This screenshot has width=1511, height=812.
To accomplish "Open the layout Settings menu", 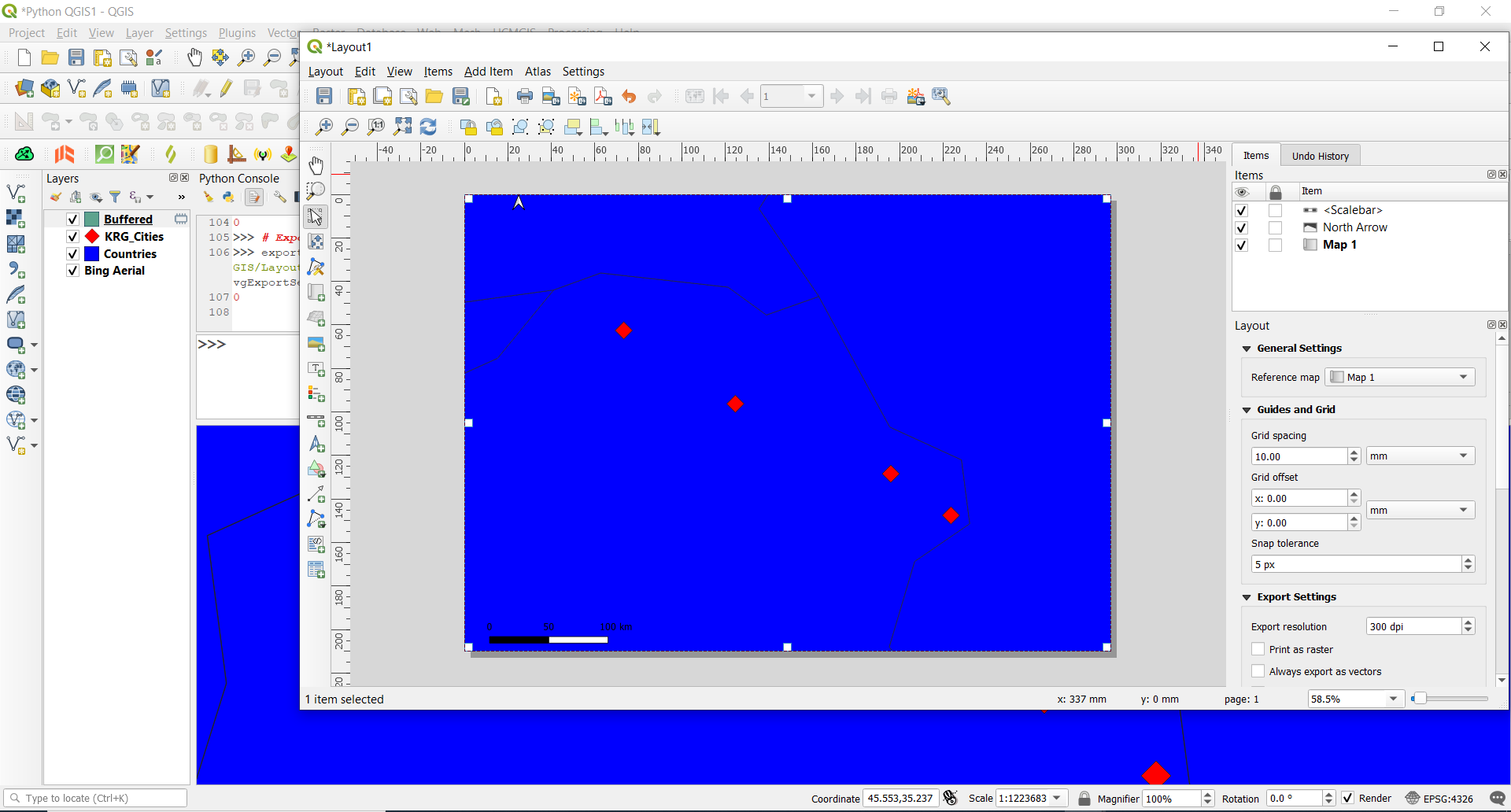I will [583, 72].
